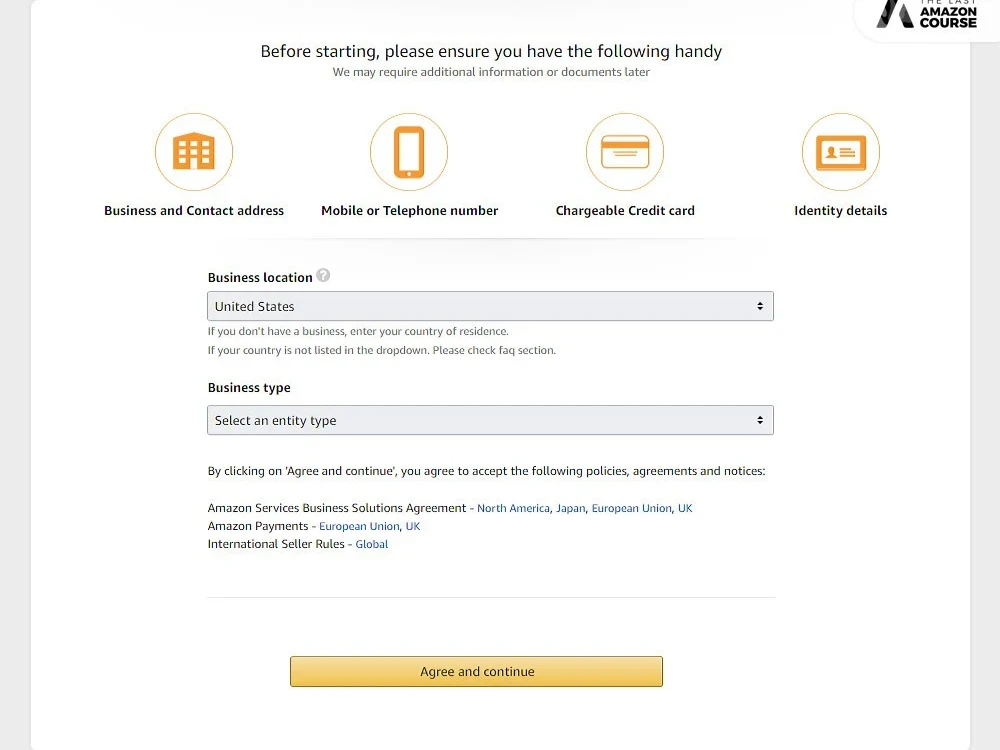
Task: Click the UK Business Solutions Agreement link
Action: 685,508
